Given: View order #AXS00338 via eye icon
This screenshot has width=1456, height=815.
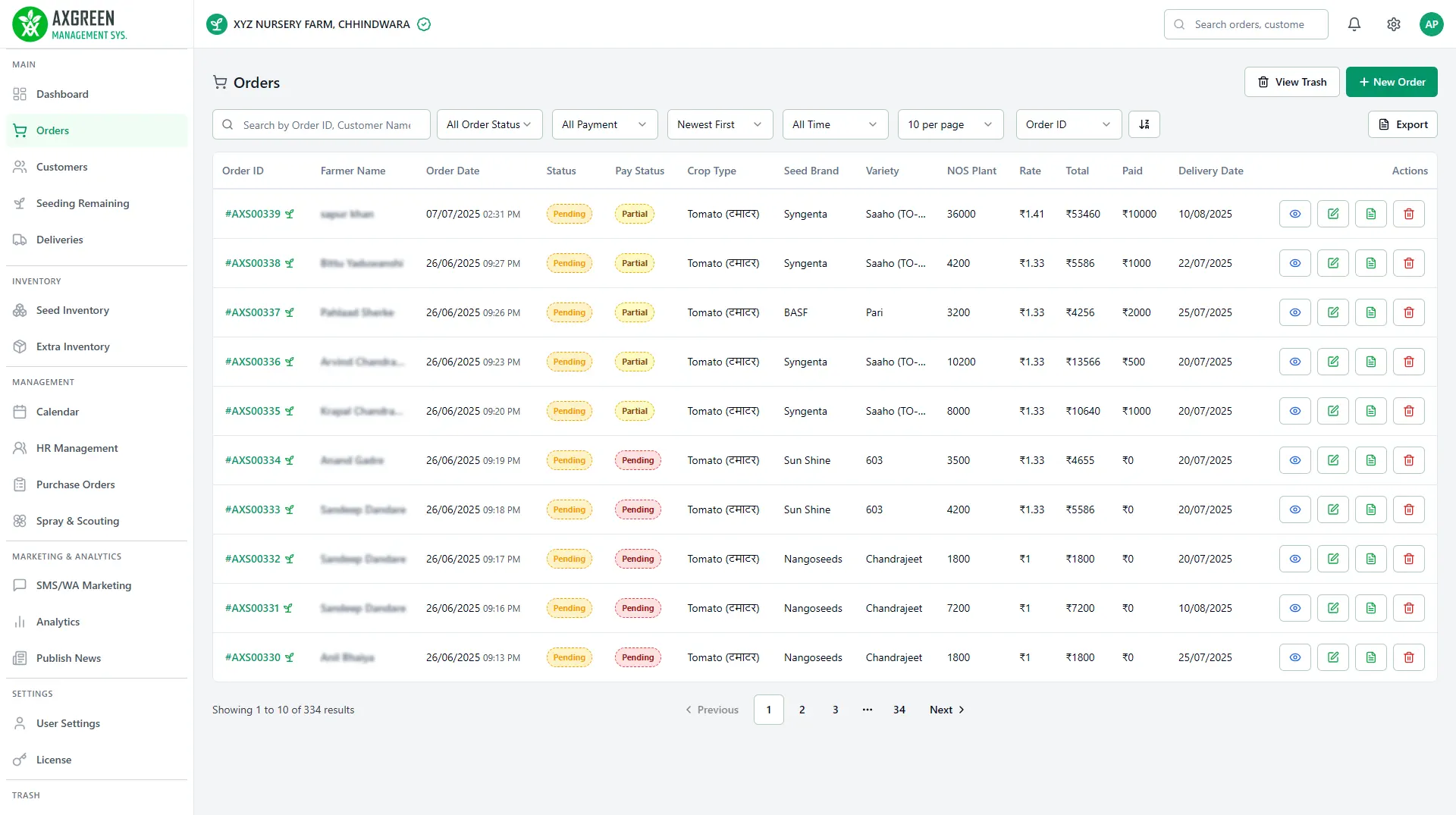Looking at the screenshot, I should 1294,263.
